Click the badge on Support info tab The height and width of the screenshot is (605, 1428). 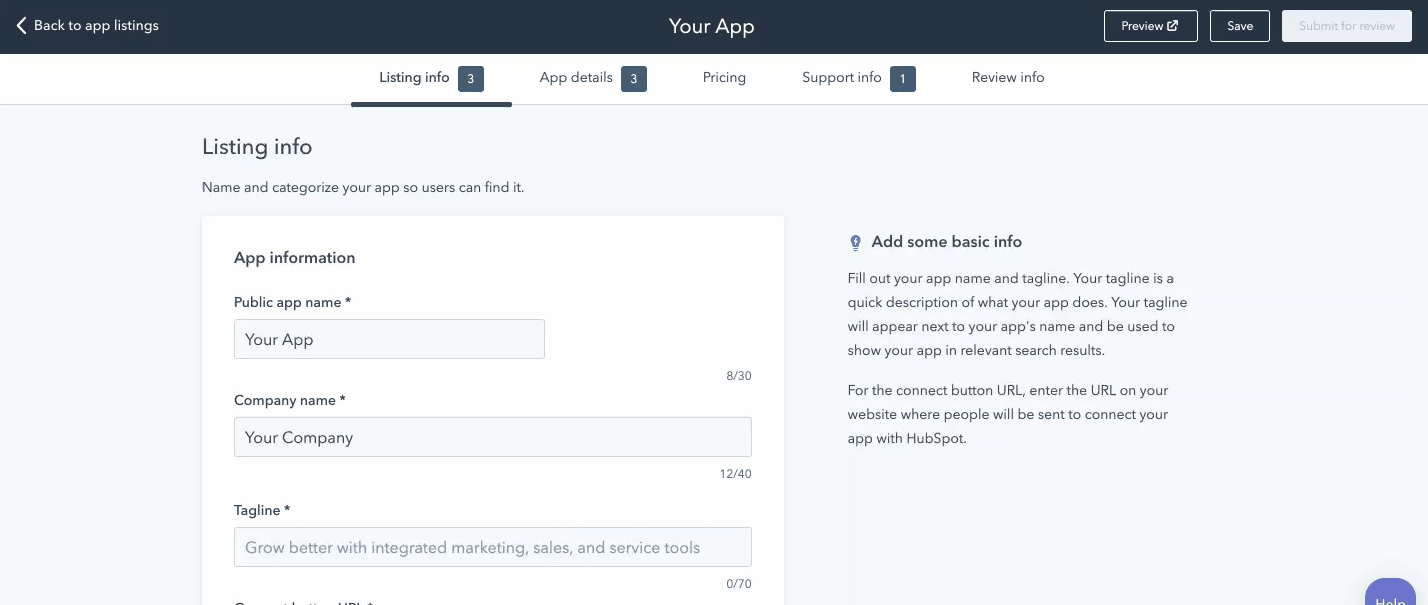coord(902,79)
